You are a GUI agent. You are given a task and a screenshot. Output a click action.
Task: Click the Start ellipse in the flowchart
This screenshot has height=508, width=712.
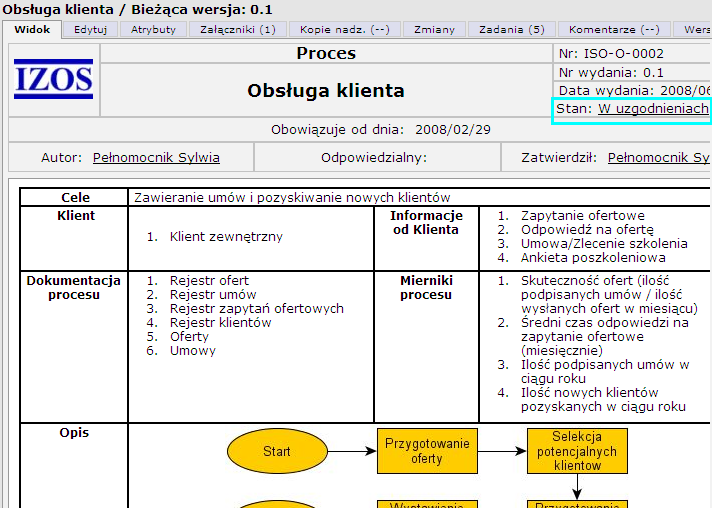point(277,451)
